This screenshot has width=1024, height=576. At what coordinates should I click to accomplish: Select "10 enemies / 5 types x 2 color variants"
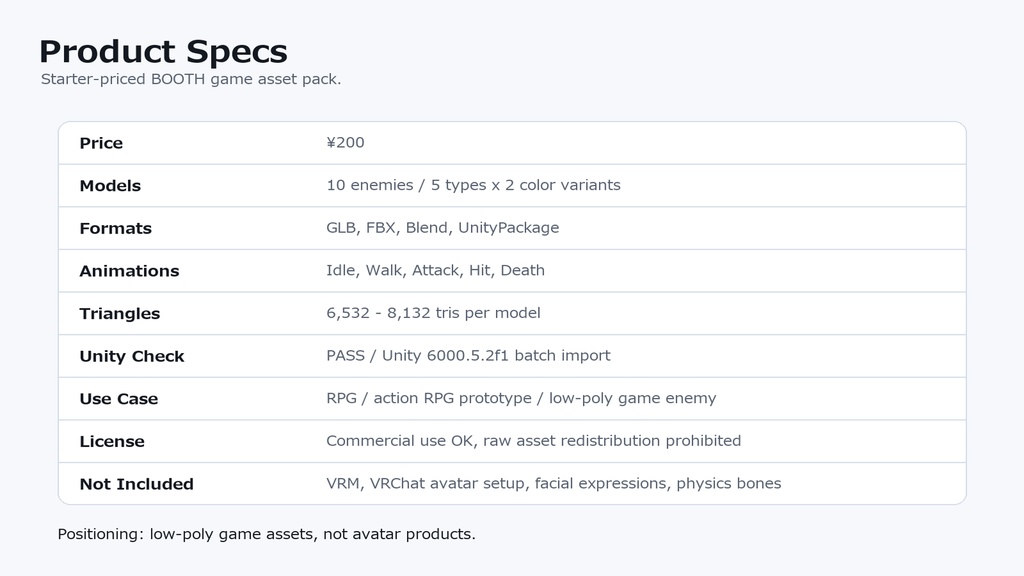point(473,185)
